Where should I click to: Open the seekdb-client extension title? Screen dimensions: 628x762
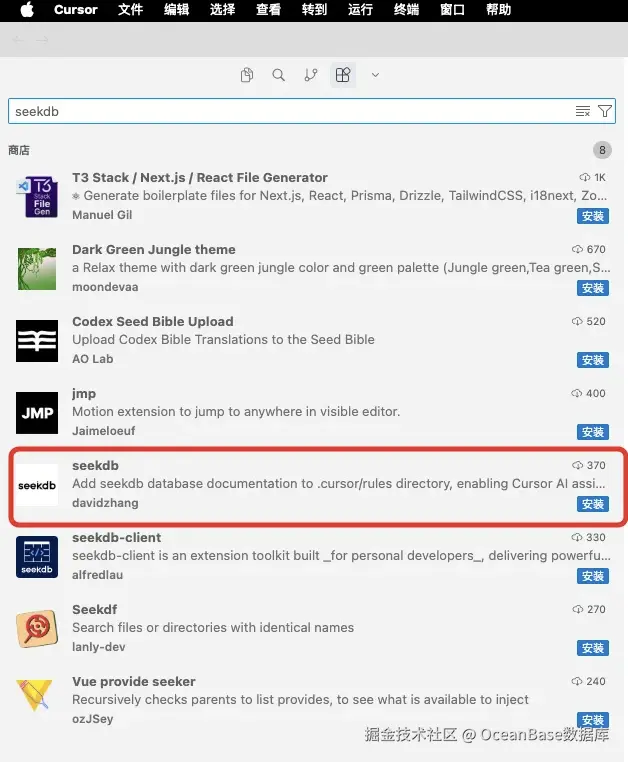point(117,537)
